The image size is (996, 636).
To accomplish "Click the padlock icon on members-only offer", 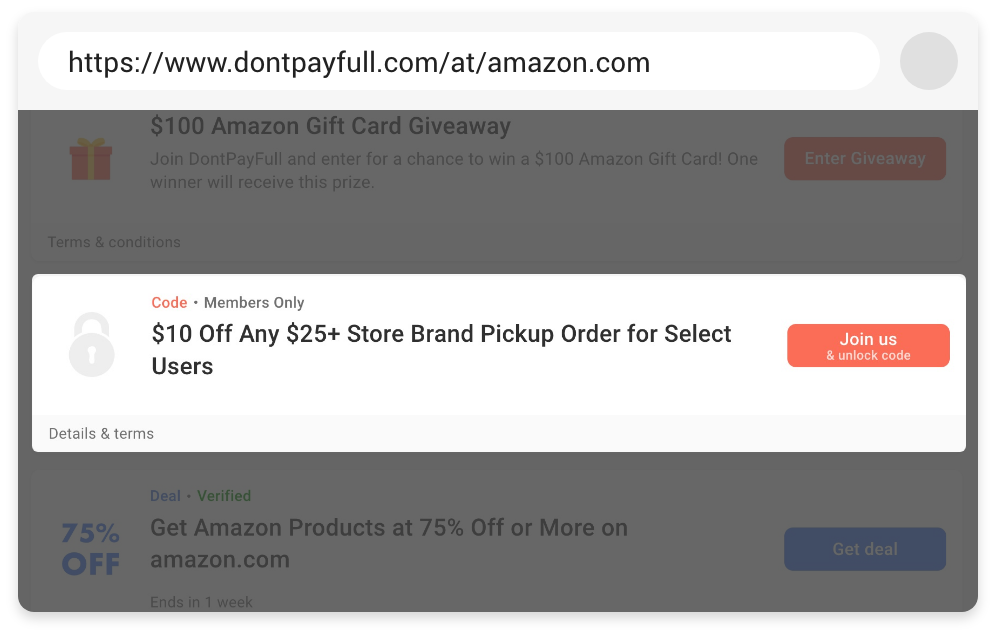I will 91,344.
